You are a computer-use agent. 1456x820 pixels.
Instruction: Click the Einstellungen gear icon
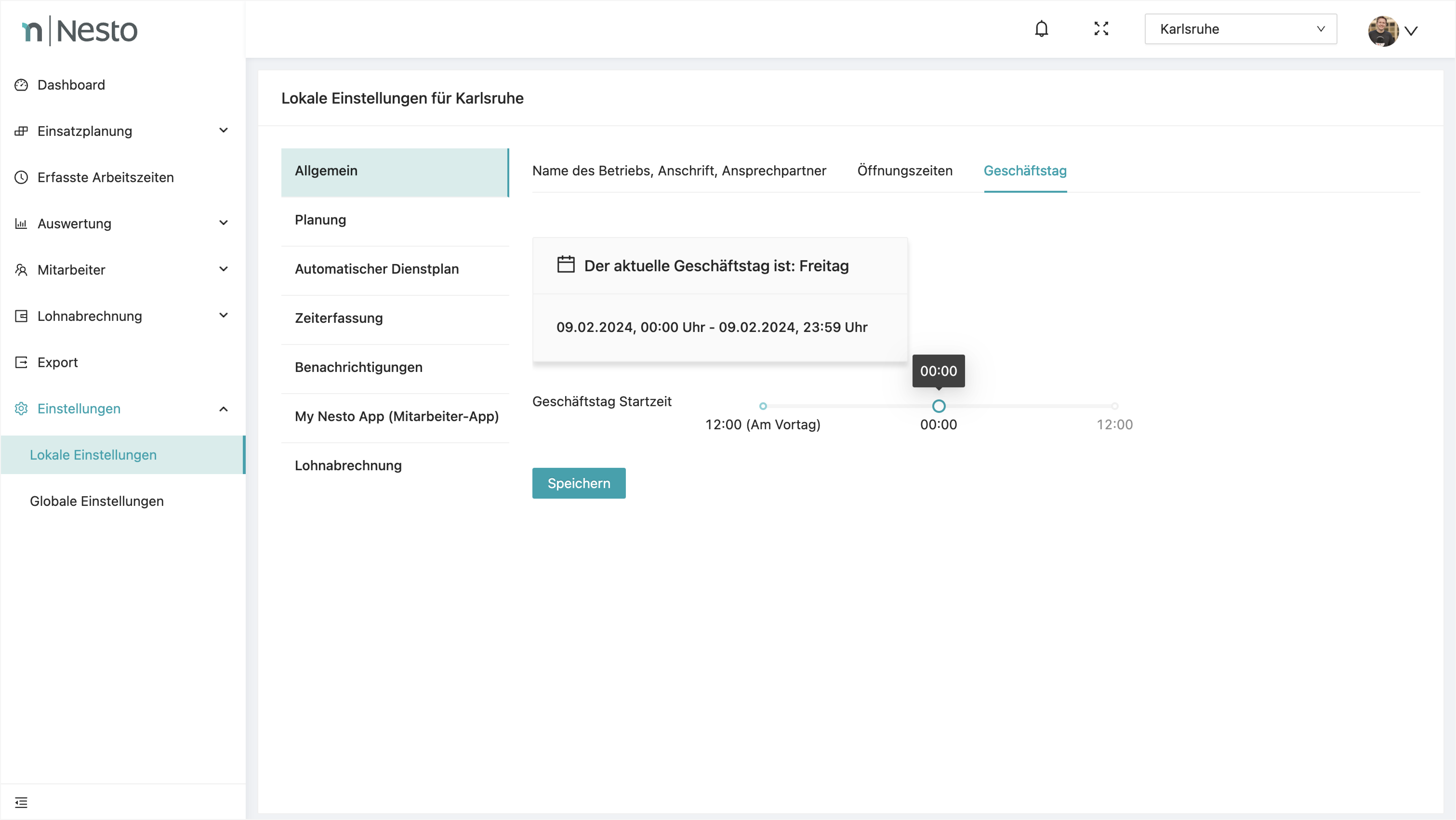tap(21, 409)
